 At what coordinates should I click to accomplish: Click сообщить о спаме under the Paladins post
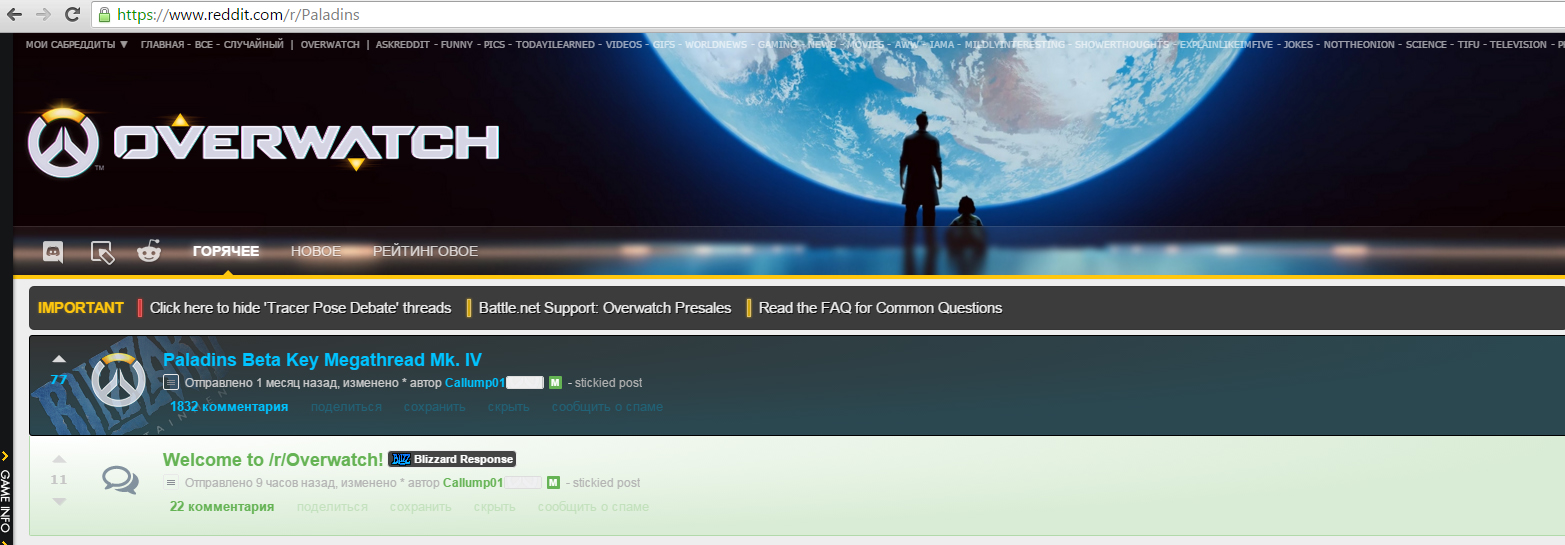[x=607, y=407]
